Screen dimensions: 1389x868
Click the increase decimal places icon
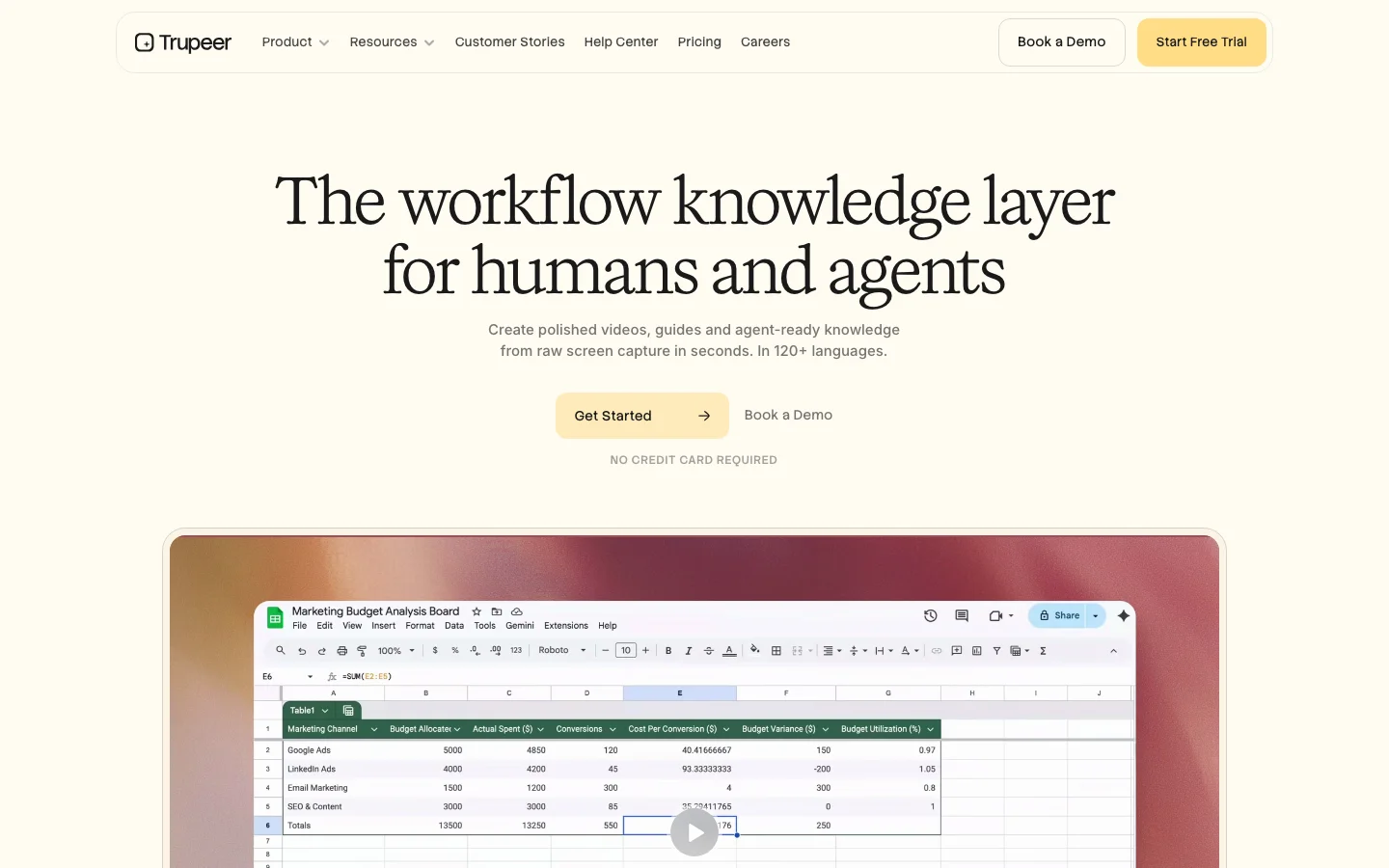[x=495, y=651]
